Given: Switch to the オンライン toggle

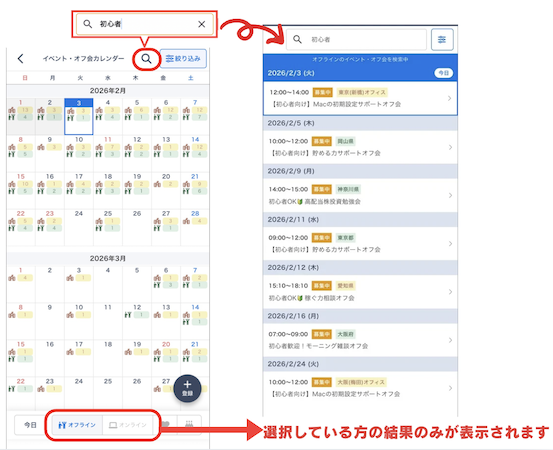Looking at the screenshot, I should [128, 425].
